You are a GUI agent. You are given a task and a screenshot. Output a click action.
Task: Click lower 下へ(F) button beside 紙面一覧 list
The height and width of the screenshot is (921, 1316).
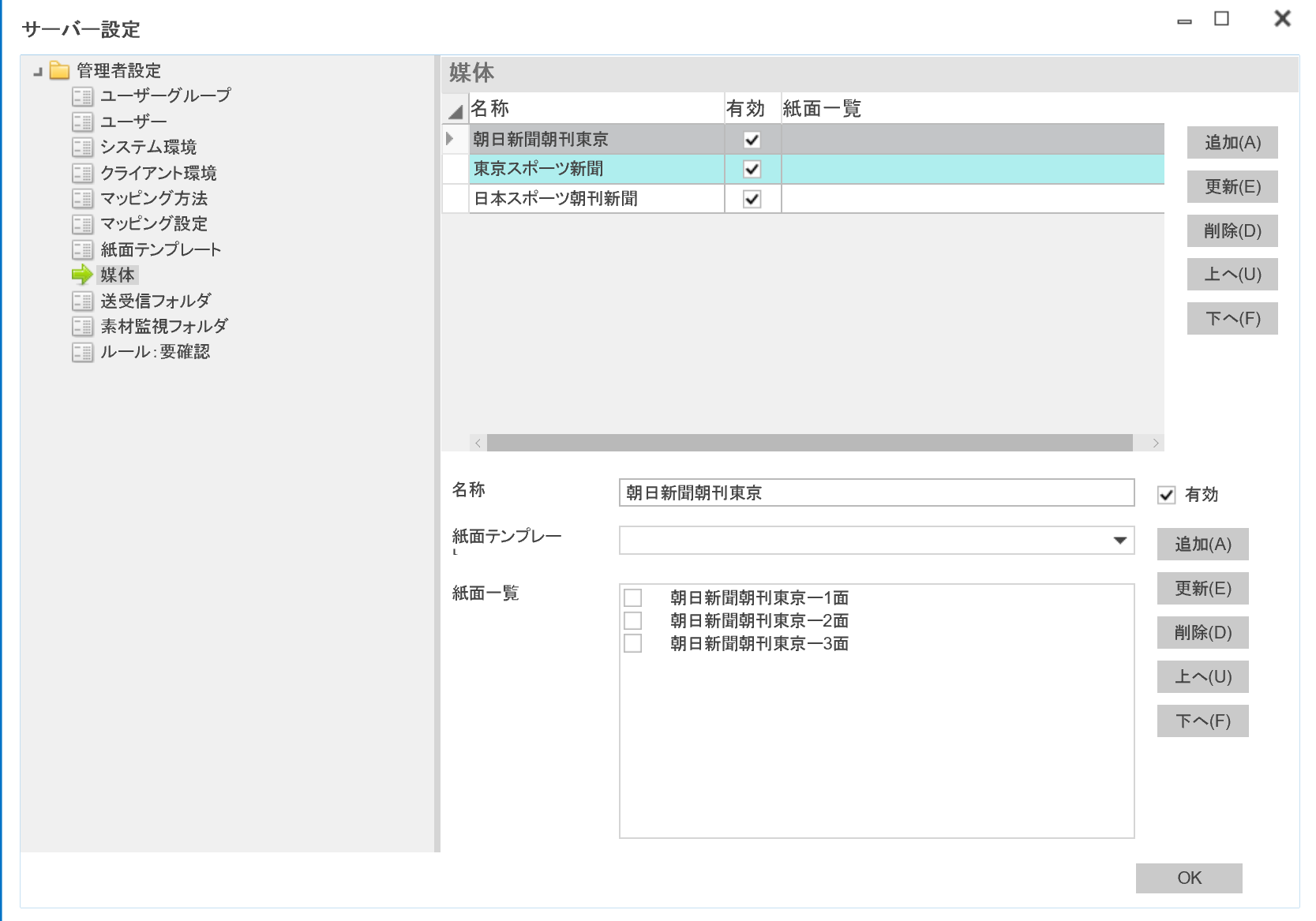1202,721
